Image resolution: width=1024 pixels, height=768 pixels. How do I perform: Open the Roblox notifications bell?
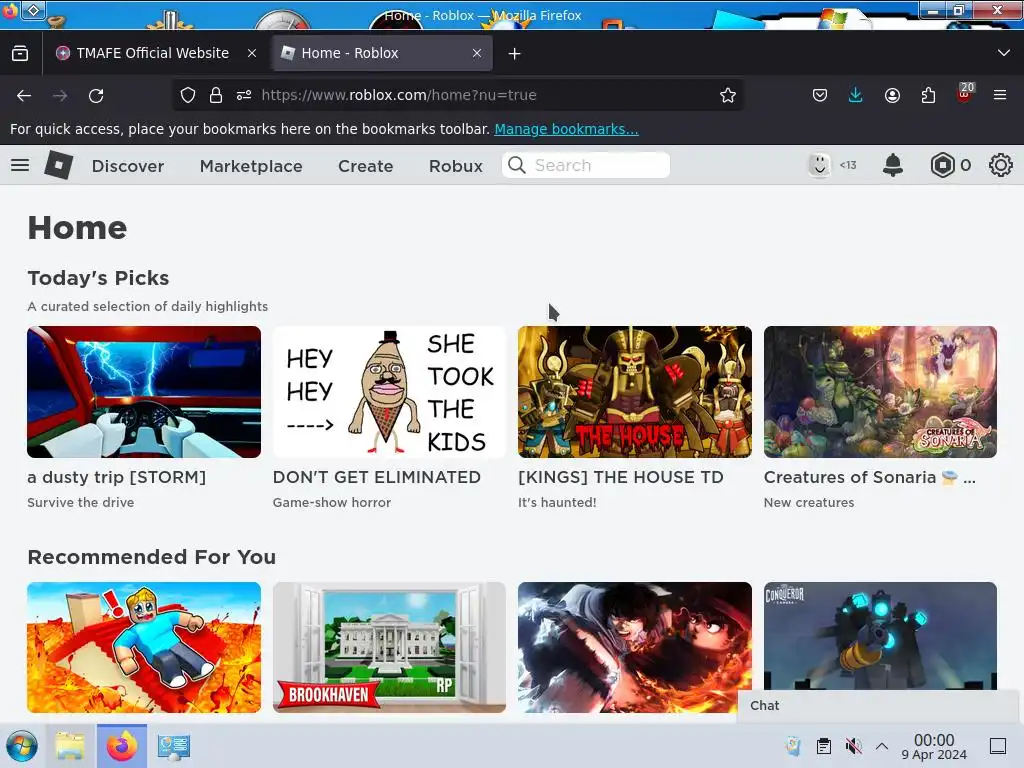pos(893,165)
